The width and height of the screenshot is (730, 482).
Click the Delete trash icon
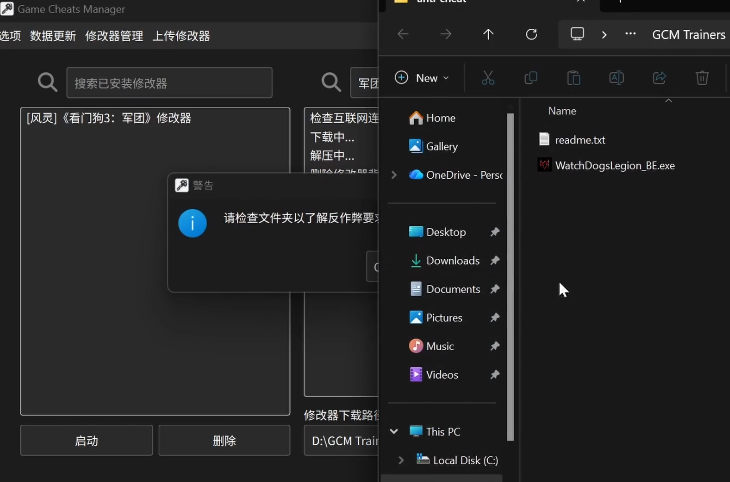click(x=702, y=78)
